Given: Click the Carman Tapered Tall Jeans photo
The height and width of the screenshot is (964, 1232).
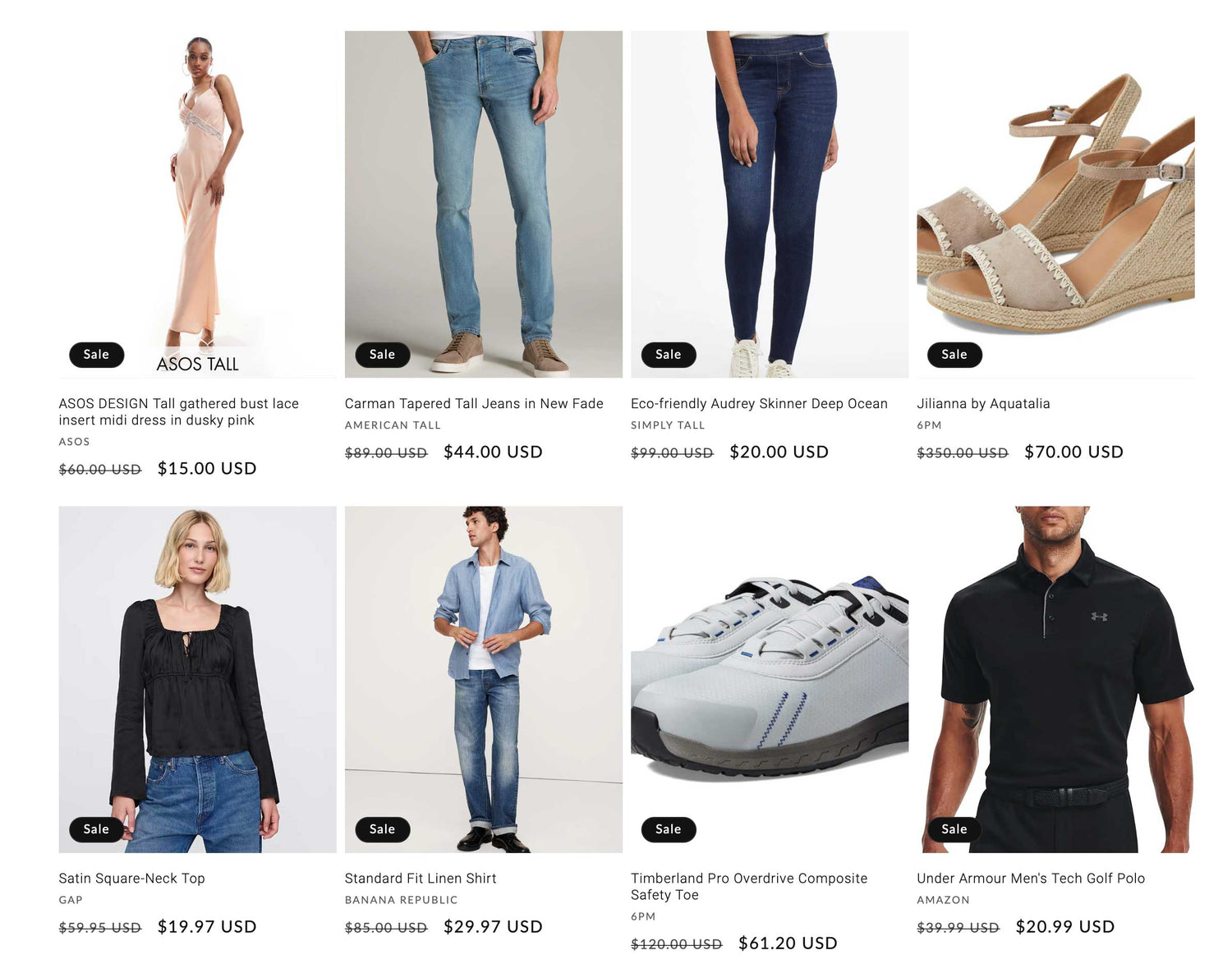Looking at the screenshot, I should (x=484, y=204).
